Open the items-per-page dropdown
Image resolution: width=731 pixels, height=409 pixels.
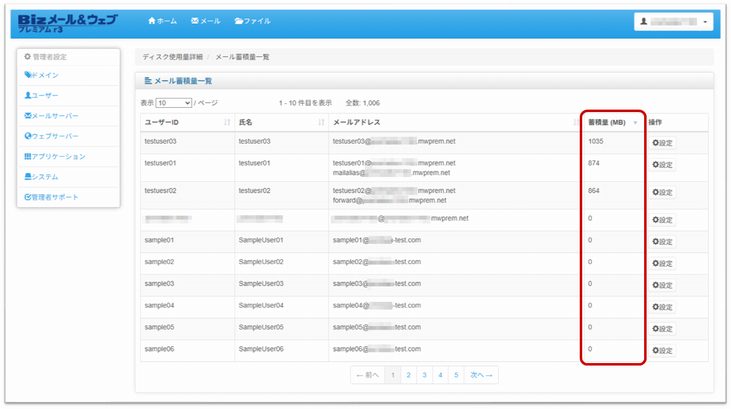173,103
